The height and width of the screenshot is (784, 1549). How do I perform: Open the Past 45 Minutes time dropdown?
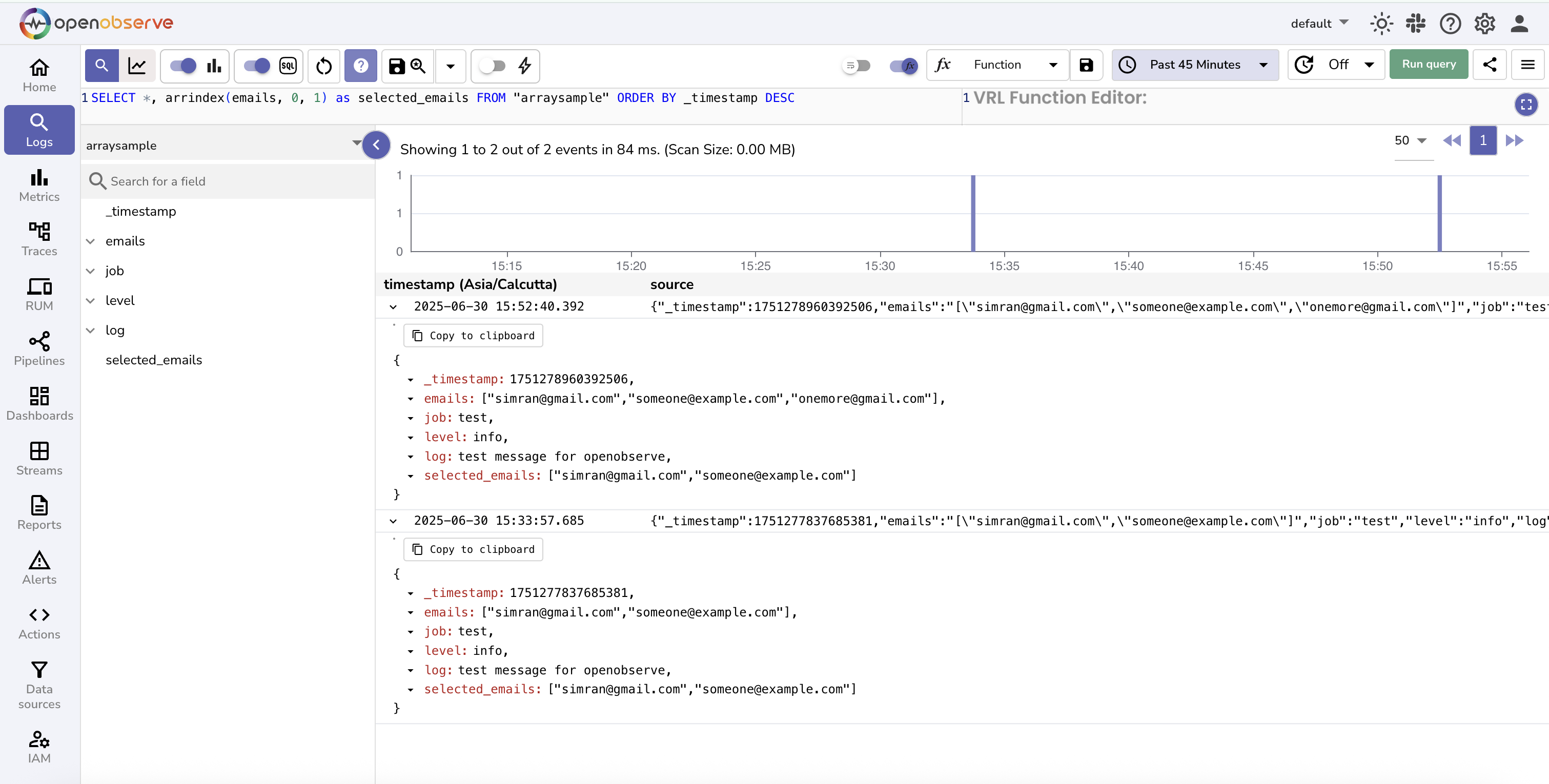pos(1194,65)
